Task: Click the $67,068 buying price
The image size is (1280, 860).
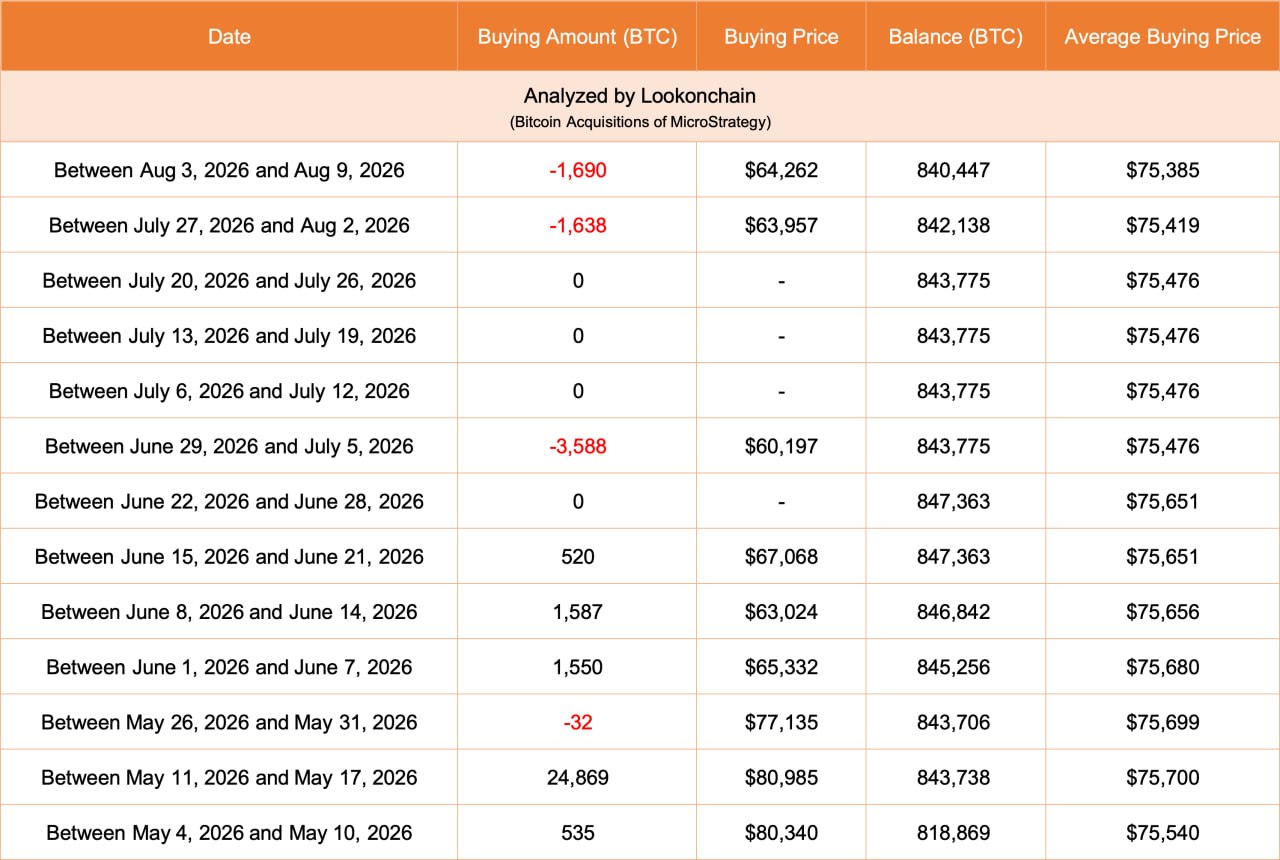Action: tap(781, 556)
